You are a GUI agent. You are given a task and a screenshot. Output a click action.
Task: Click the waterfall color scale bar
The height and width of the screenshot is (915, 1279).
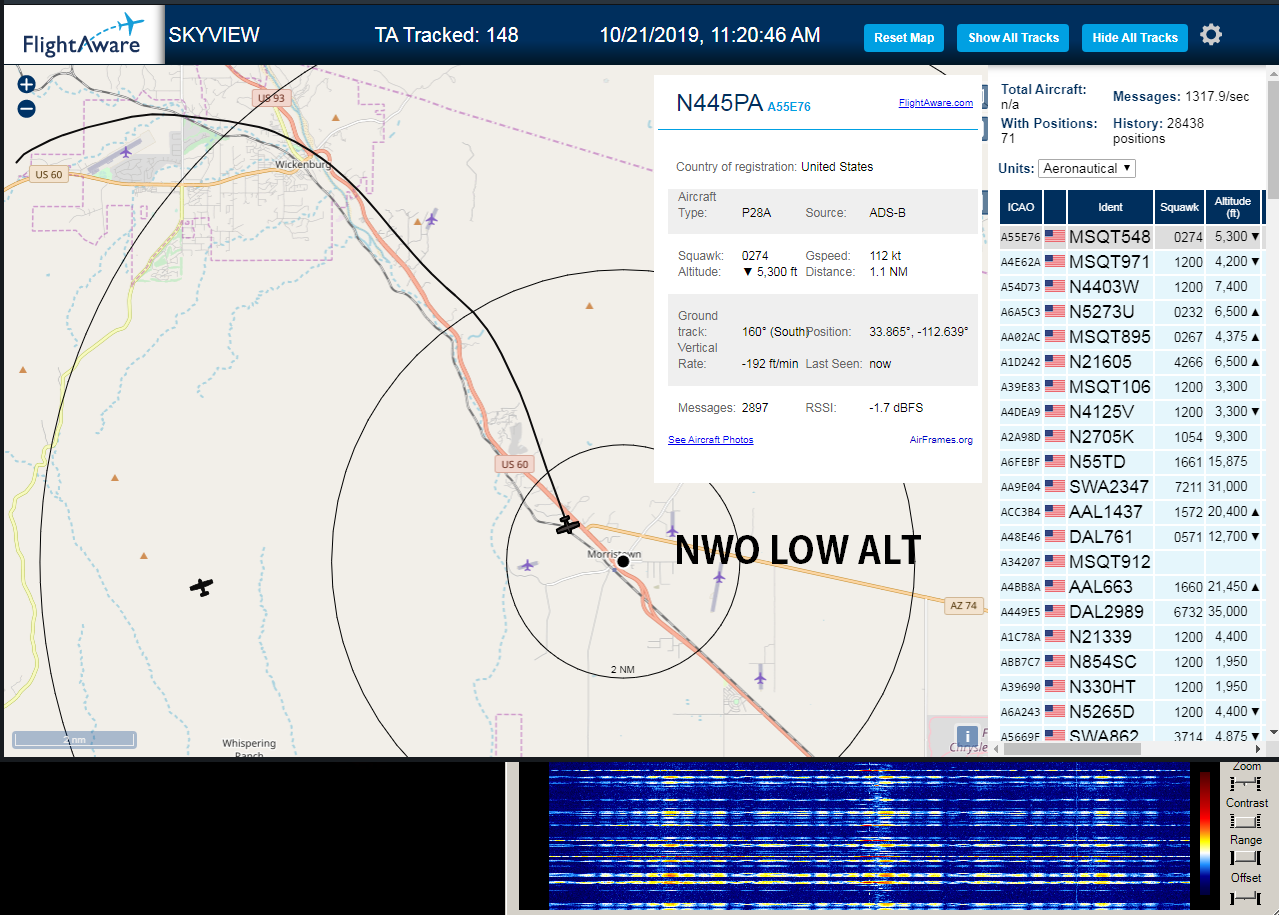pos(1204,833)
